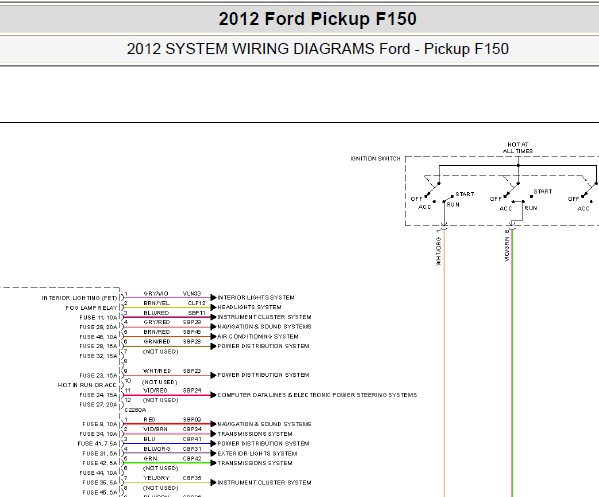The width and height of the screenshot is (599, 497).
Task: Click the "INTERIOR LIGHTING (FET)" label
Action: (79, 298)
